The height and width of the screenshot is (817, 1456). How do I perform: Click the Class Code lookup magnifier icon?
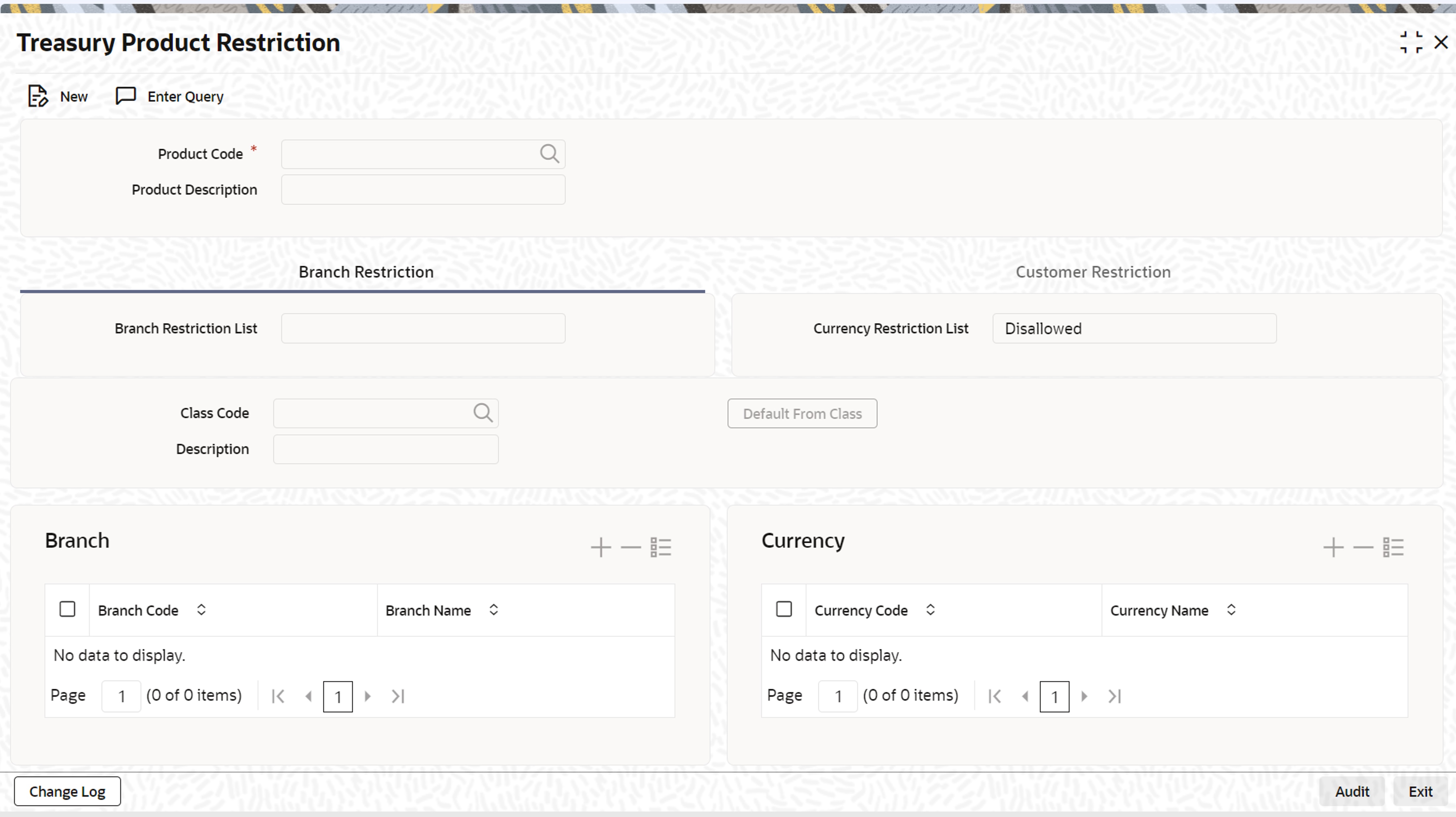[x=483, y=413]
